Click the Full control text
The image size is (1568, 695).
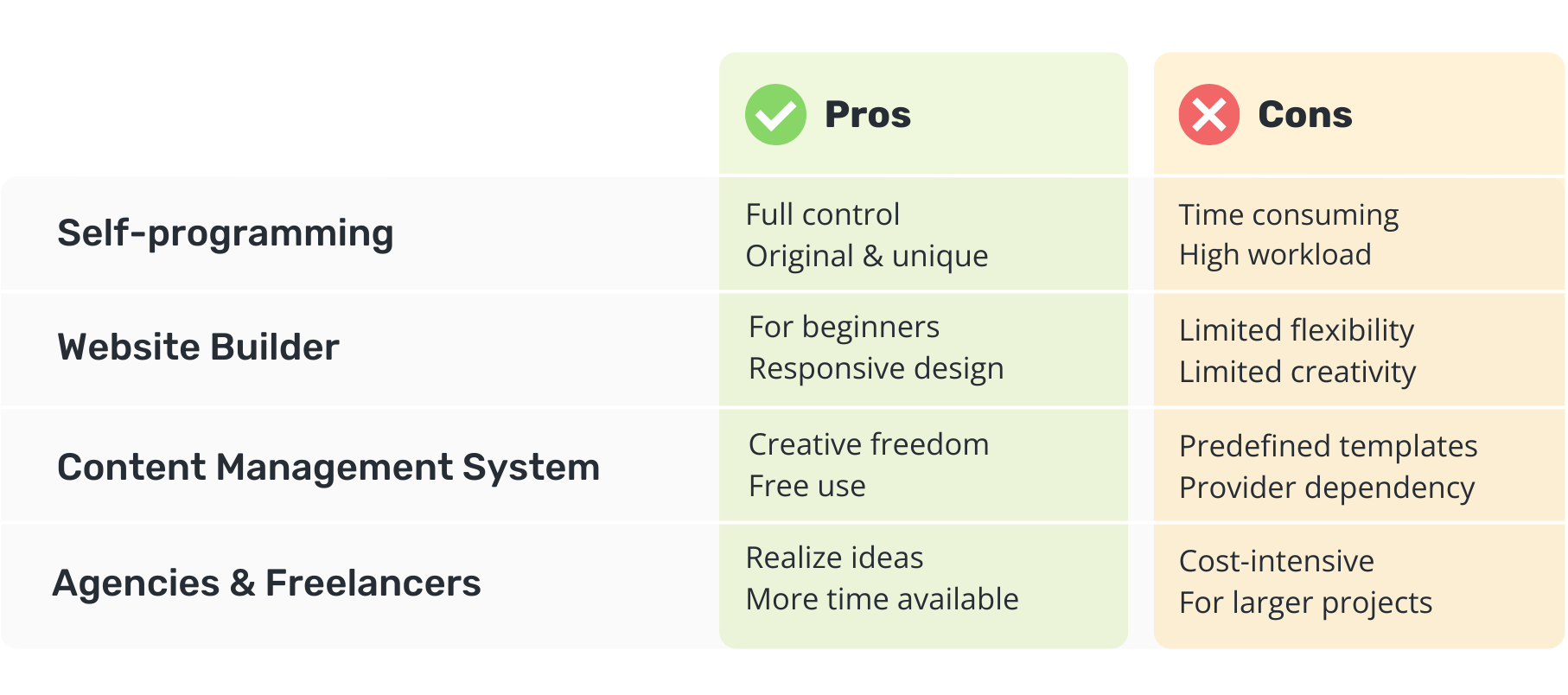coord(823,214)
